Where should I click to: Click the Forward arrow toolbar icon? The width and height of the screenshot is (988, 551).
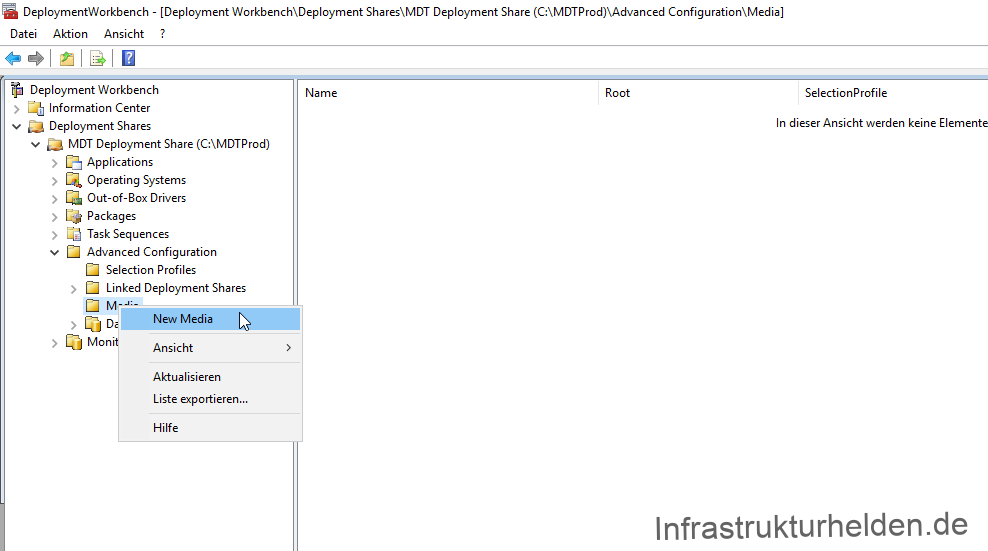click(36, 59)
